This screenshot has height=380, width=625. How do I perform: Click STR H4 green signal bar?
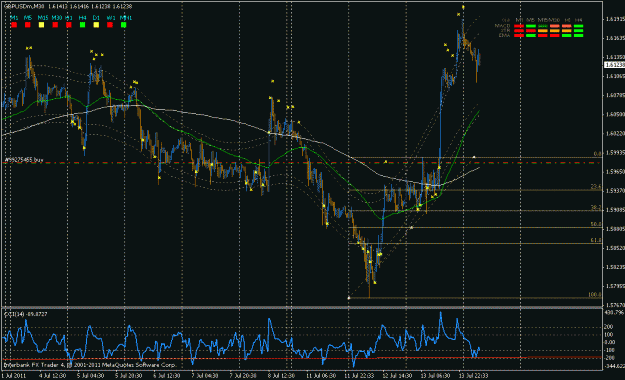tap(578, 31)
